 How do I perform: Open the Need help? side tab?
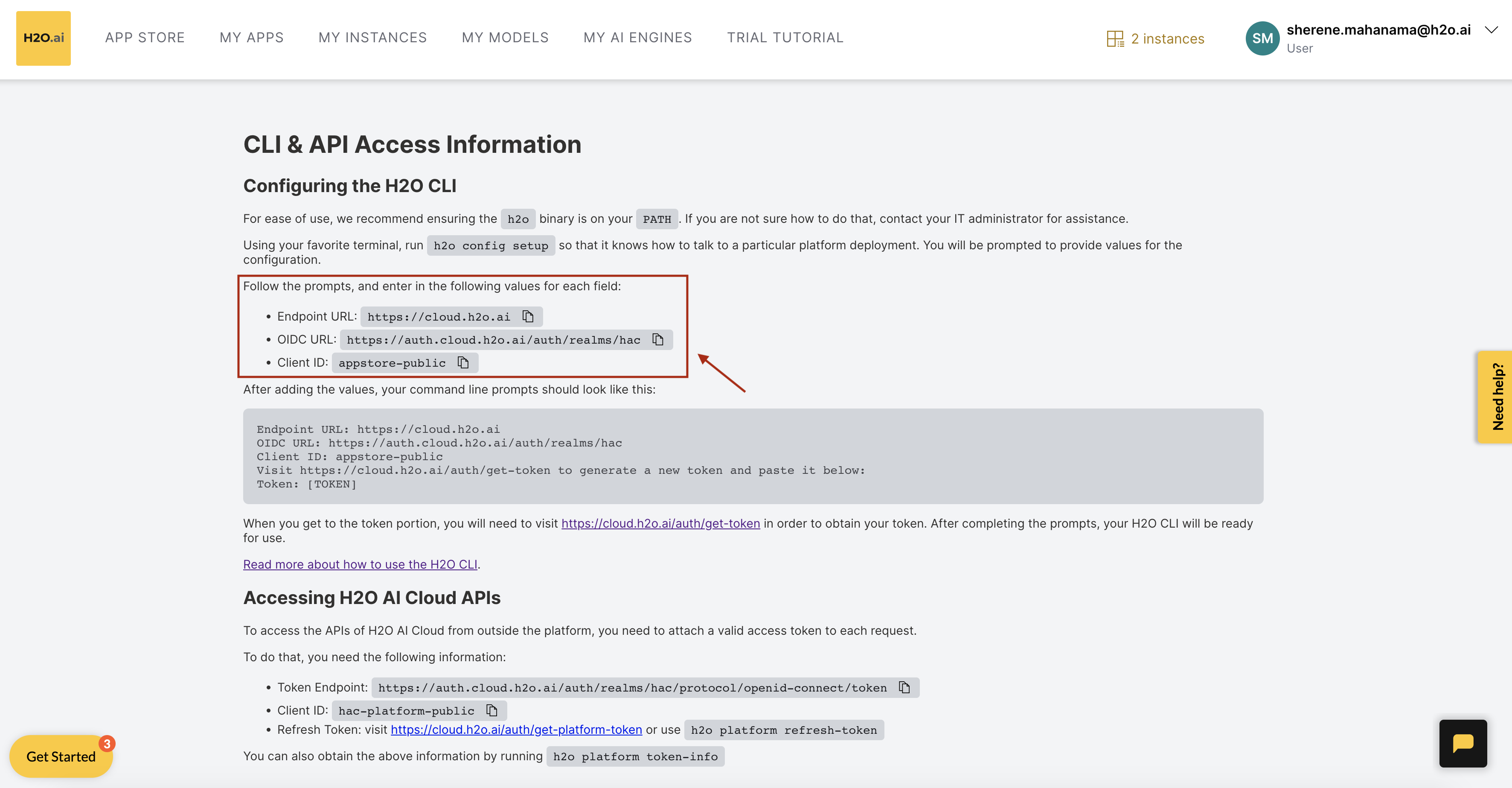point(1495,397)
